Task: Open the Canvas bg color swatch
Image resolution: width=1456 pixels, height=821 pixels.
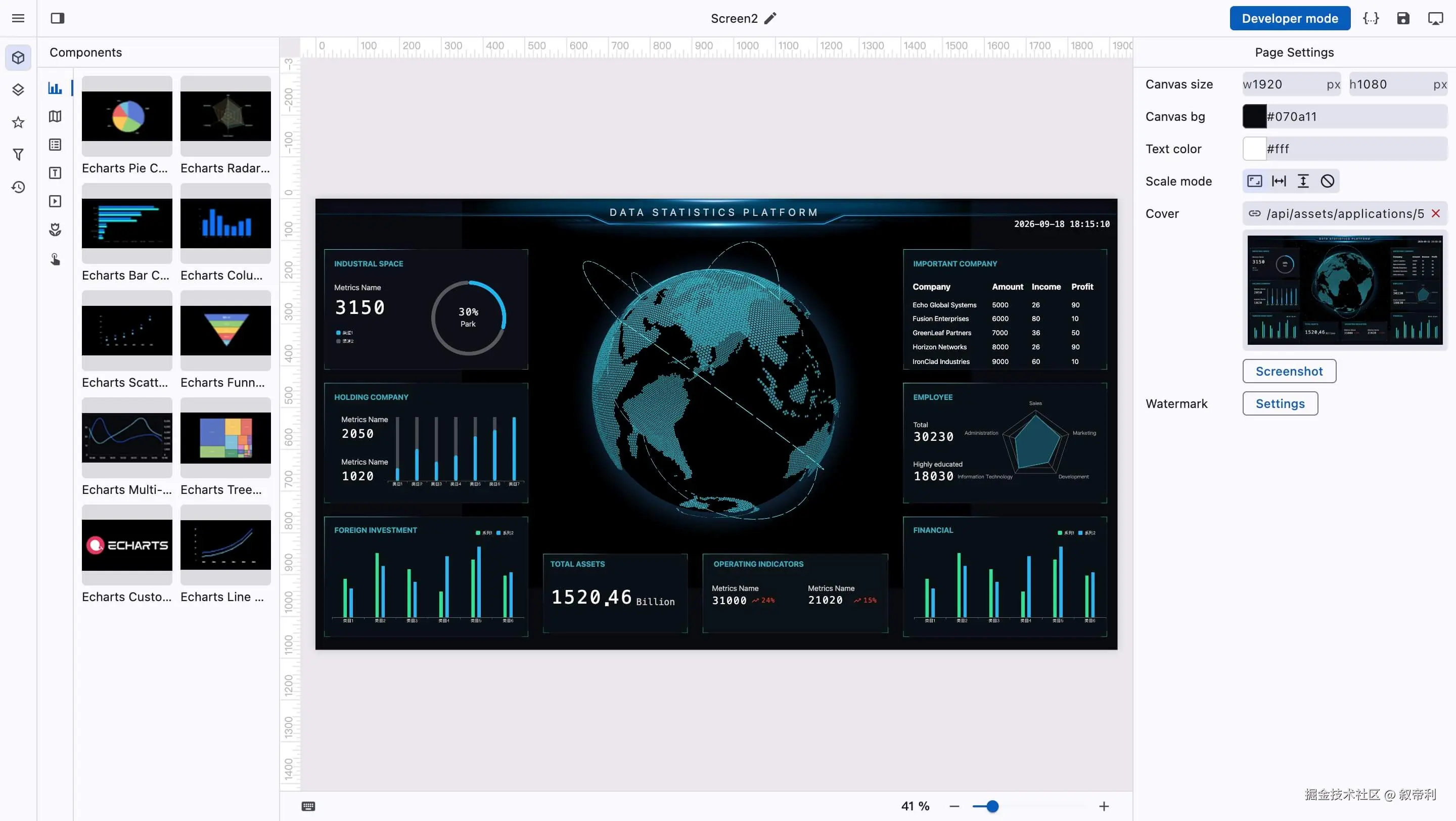Action: 1254,116
